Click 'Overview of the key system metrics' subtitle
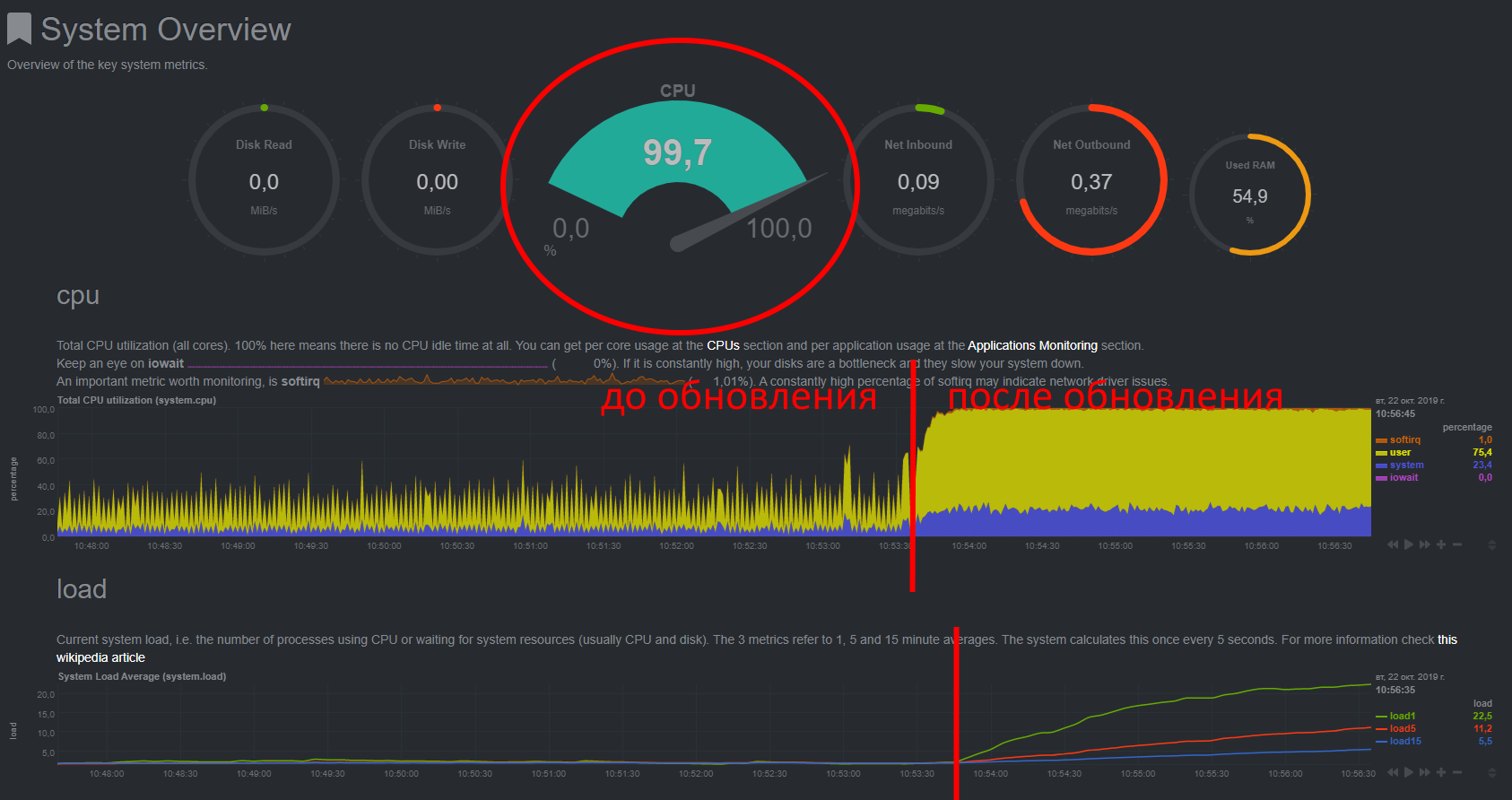Screen dimensions: 1512x800 pyautogui.click(x=107, y=65)
